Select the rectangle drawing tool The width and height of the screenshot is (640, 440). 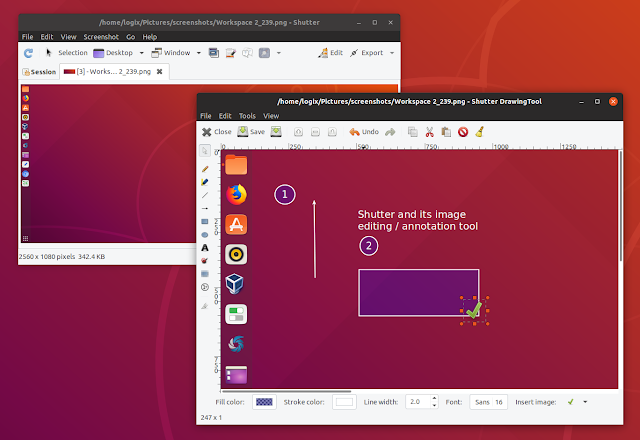(205, 222)
